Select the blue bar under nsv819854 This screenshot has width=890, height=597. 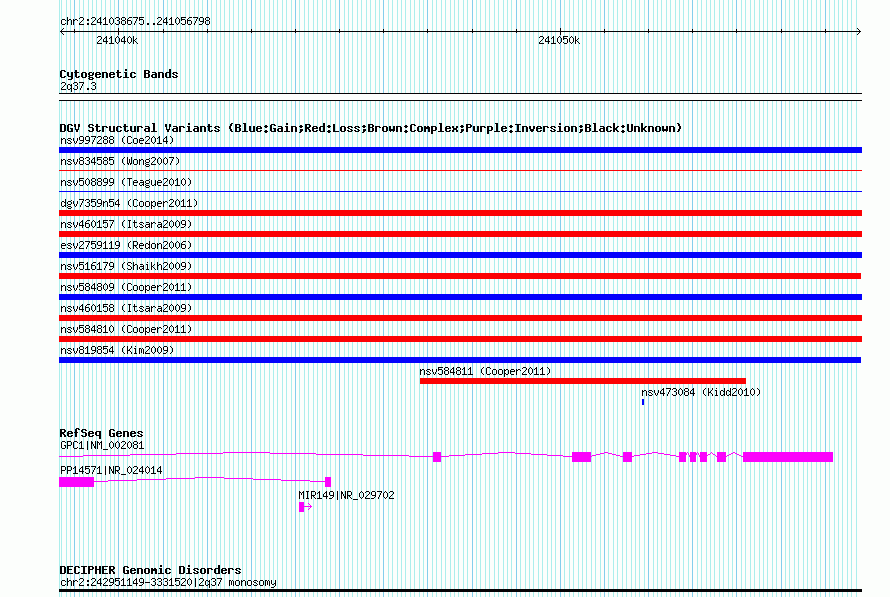(x=460, y=360)
